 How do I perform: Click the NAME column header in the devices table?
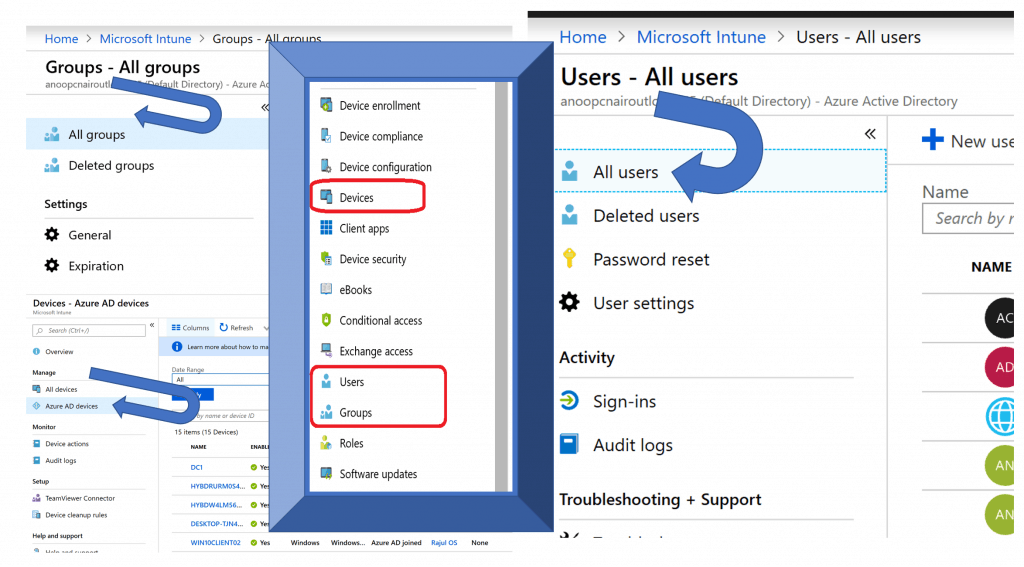[x=199, y=447]
